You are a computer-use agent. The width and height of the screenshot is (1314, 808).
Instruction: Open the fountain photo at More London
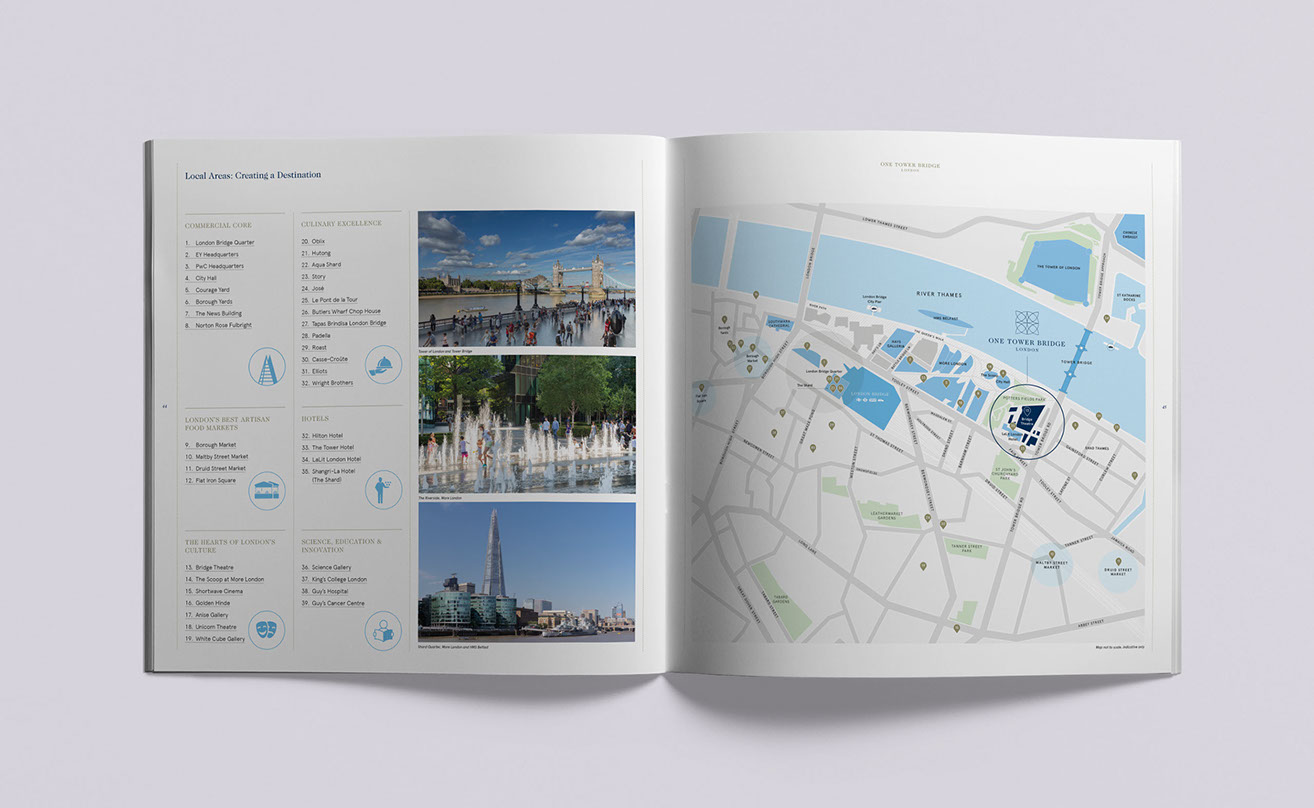526,424
